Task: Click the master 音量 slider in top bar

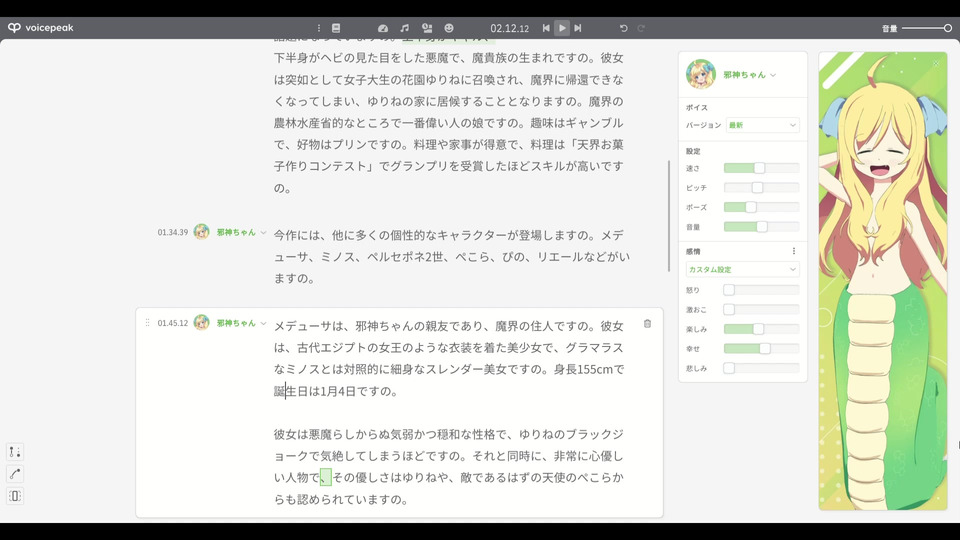Action: click(927, 28)
